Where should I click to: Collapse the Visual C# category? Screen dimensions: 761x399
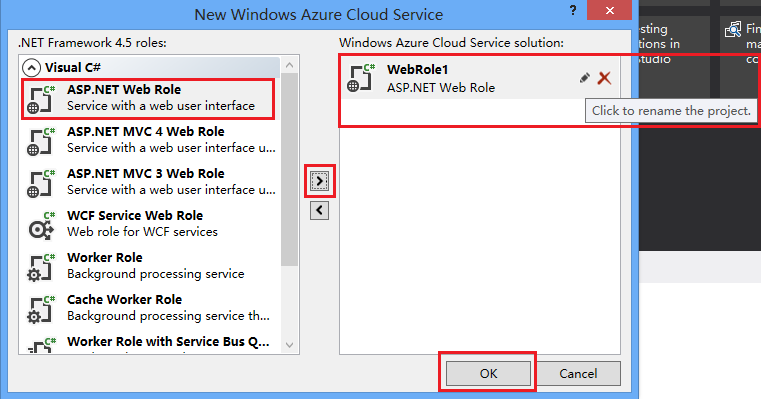pyautogui.click(x=32, y=67)
